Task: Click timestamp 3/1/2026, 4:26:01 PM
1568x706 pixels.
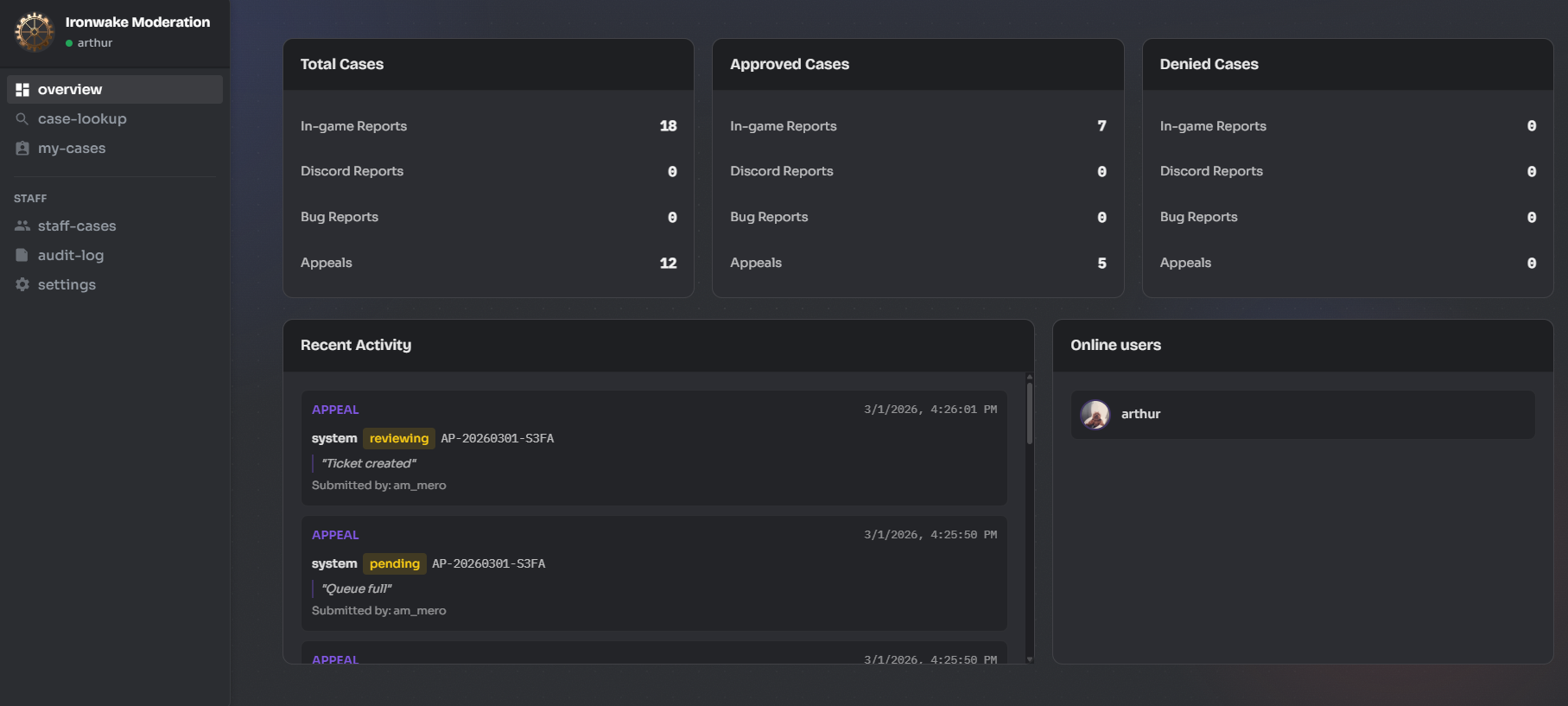Action: pyautogui.click(x=930, y=410)
